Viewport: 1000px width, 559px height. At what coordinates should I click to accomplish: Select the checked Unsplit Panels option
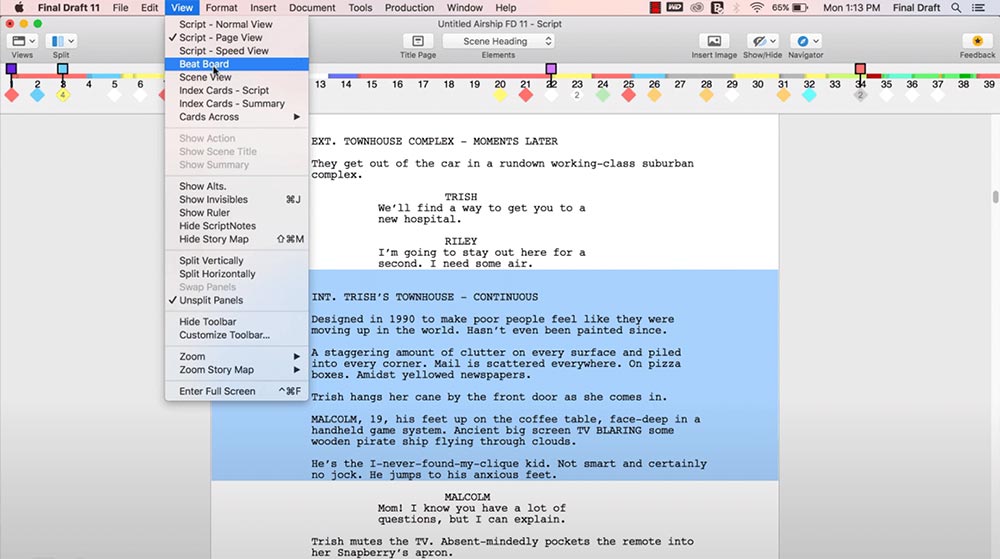[211, 300]
